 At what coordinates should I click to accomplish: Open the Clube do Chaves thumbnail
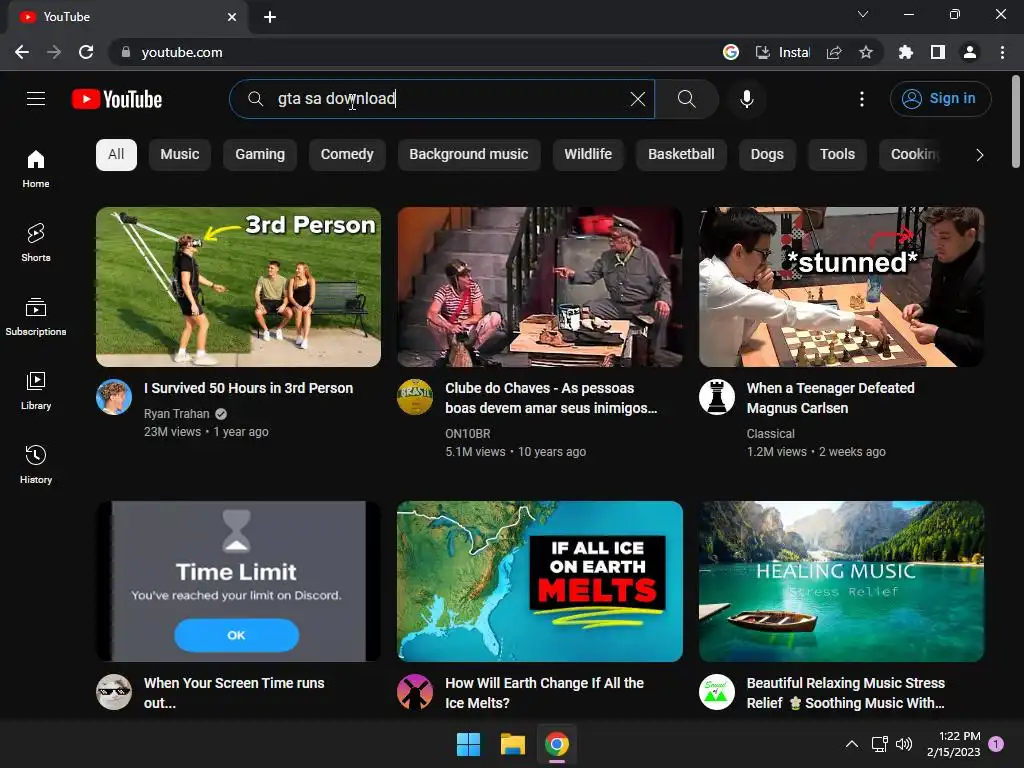(x=540, y=287)
